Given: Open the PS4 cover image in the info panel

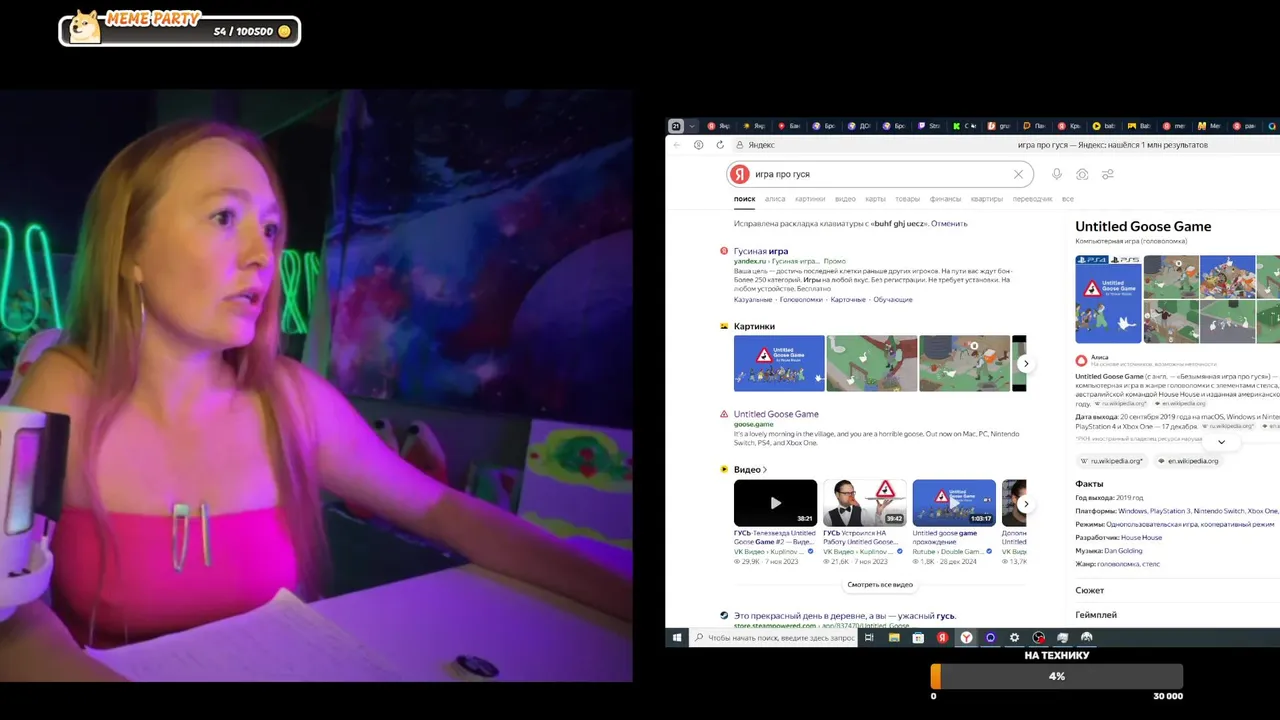Looking at the screenshot, I should tap(1107, 300).
